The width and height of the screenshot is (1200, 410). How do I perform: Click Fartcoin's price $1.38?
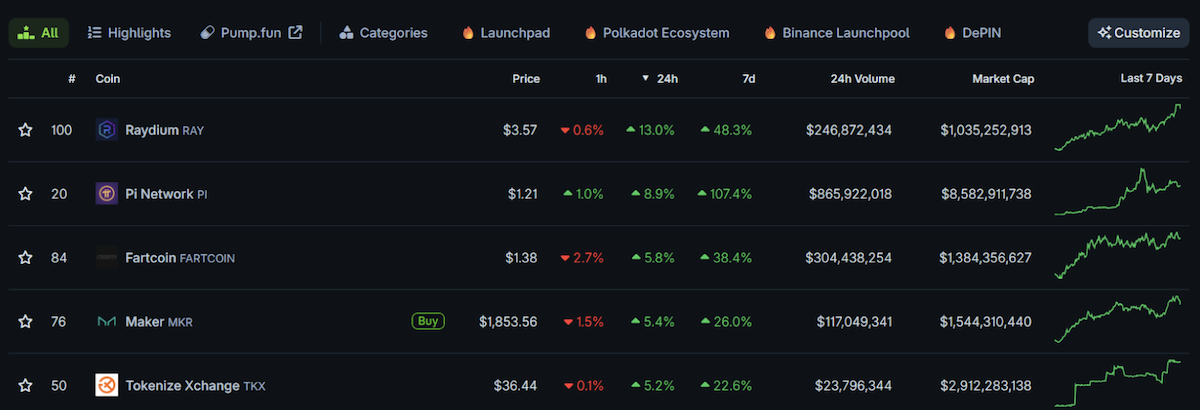(x=521, y=258)
